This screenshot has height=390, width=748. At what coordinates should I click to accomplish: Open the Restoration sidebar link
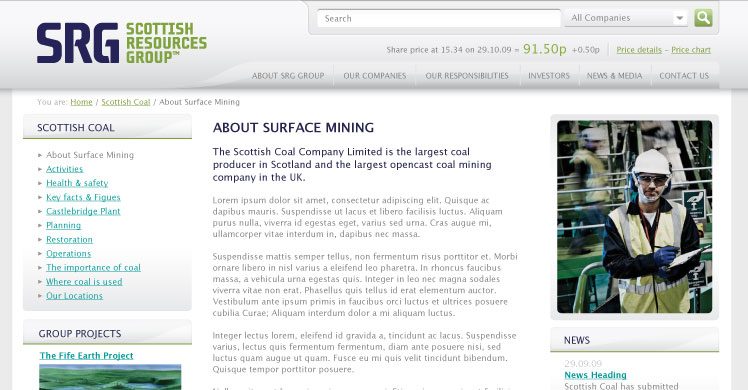69,240
